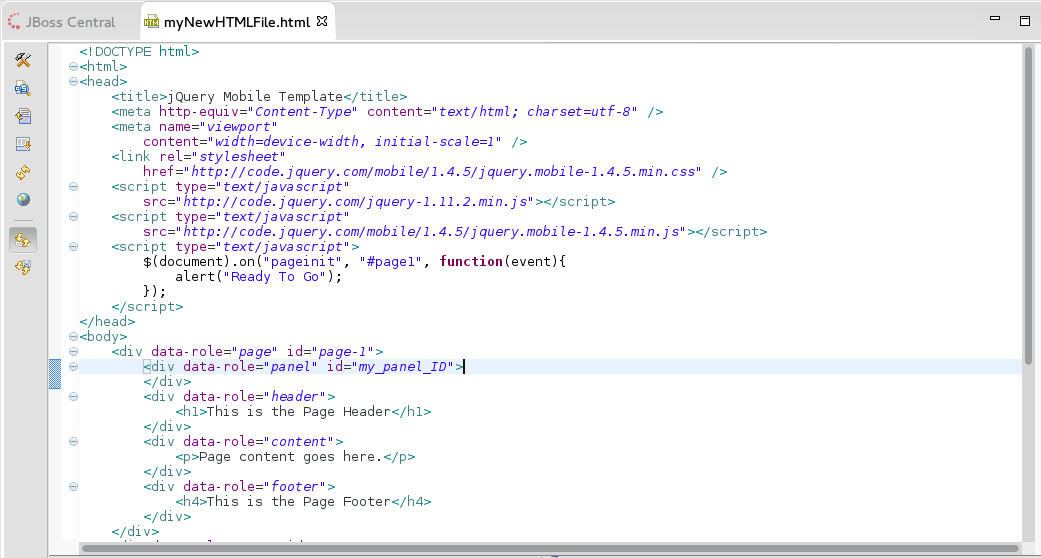Switch to the JBoss Central tab
1041x558 pixels.
[62, 22]
